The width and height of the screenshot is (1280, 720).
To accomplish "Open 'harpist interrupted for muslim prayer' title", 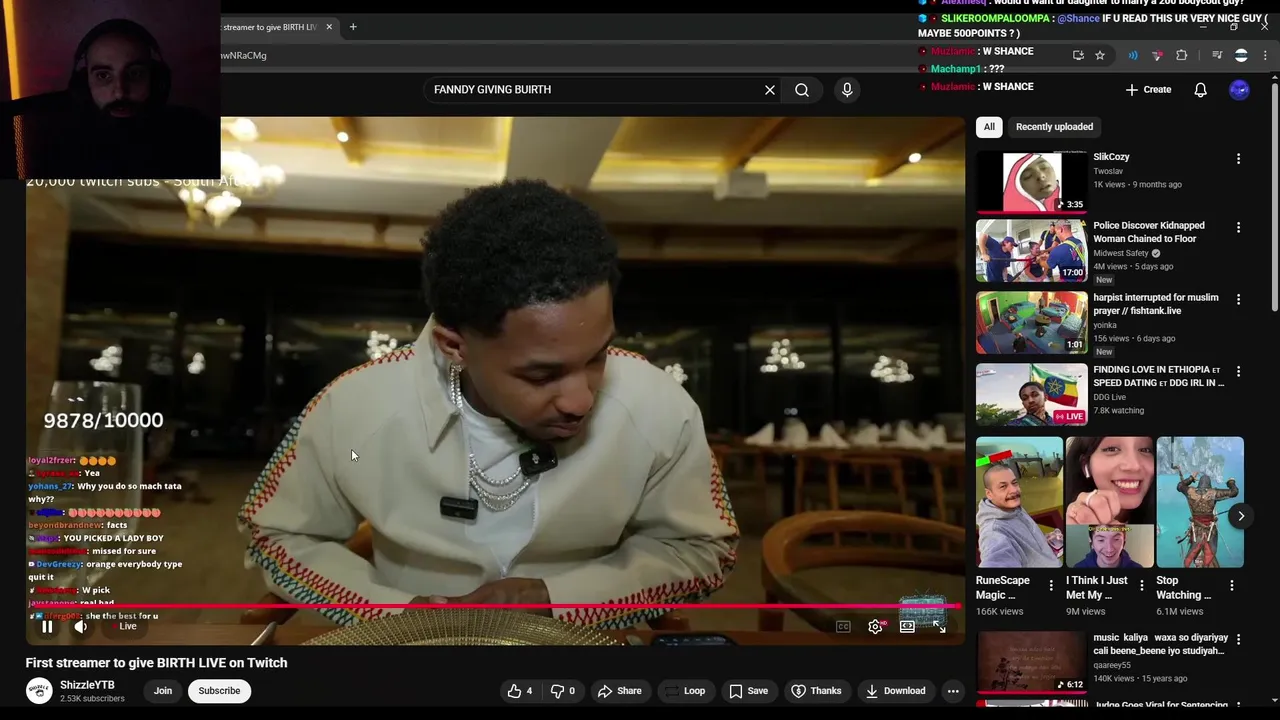I will pyautogui.click(x=1155, y=304).
